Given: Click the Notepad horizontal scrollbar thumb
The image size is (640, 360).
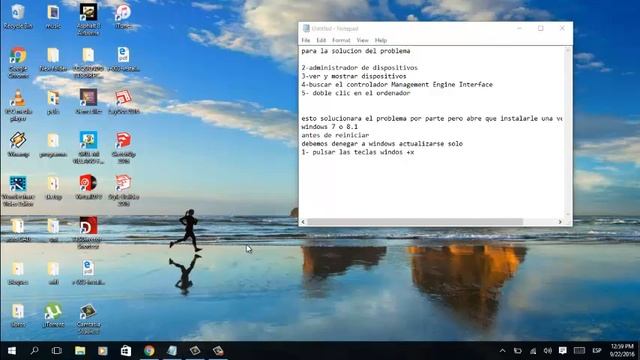Looking at the screenshot, I should (415, 222).
